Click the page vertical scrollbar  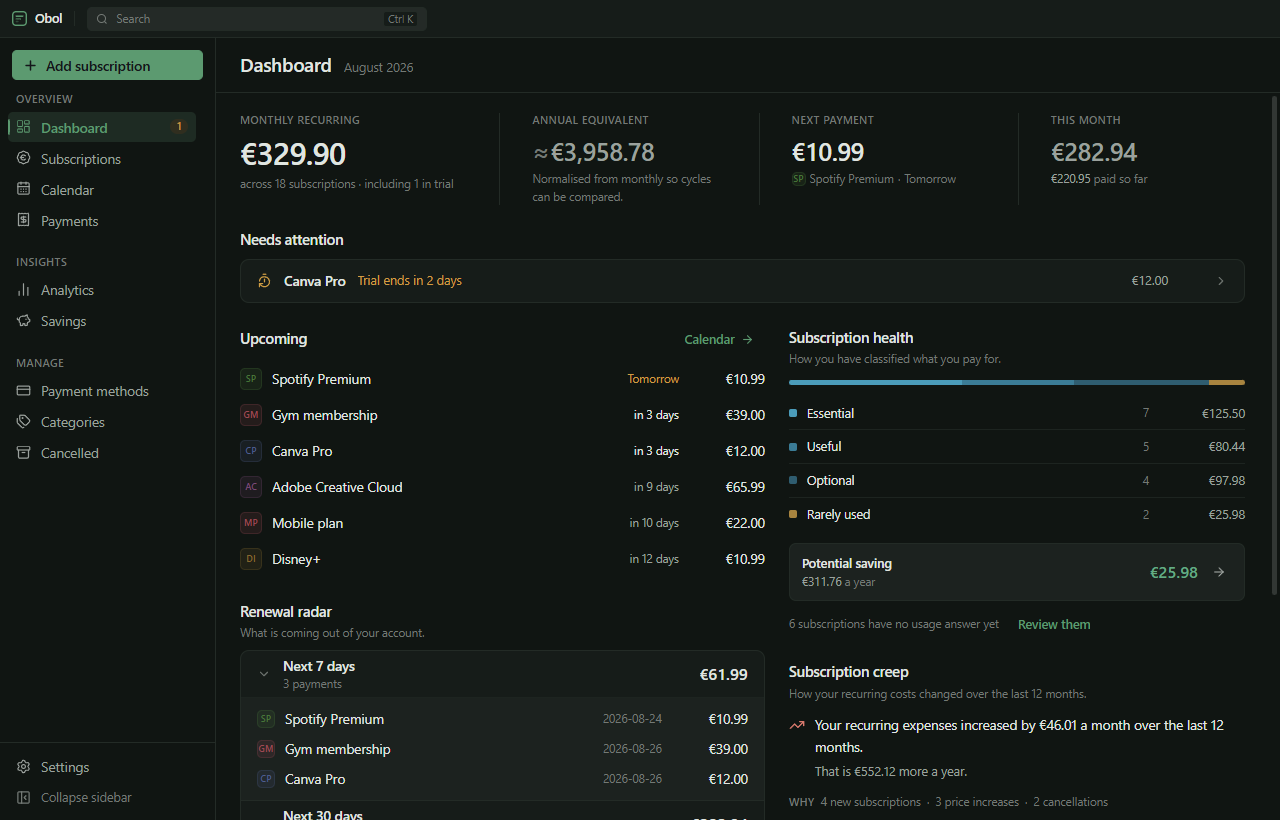pyautogui.click(x=1274, y=346)
